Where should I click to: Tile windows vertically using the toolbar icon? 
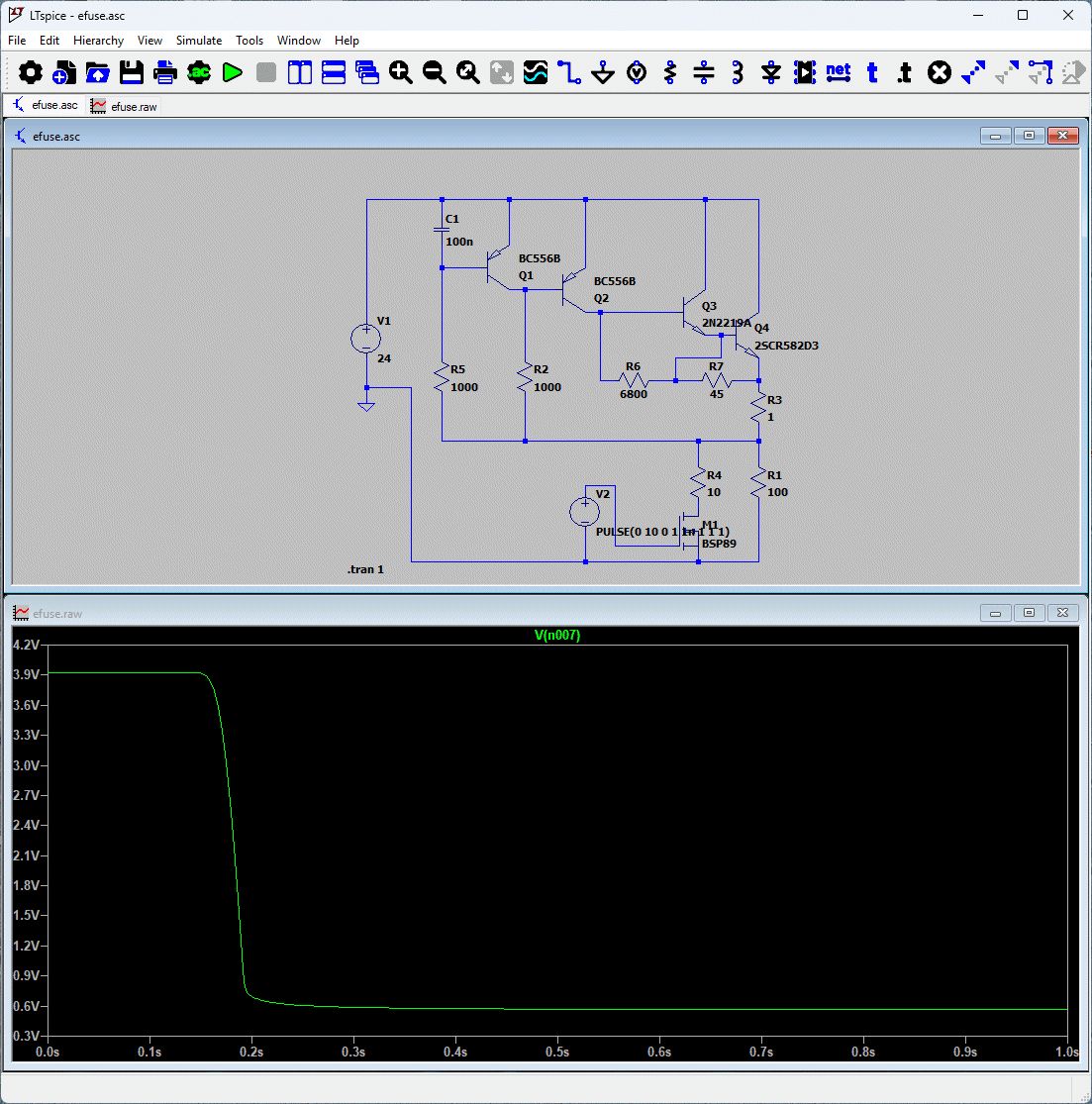(x=300, y=72)
